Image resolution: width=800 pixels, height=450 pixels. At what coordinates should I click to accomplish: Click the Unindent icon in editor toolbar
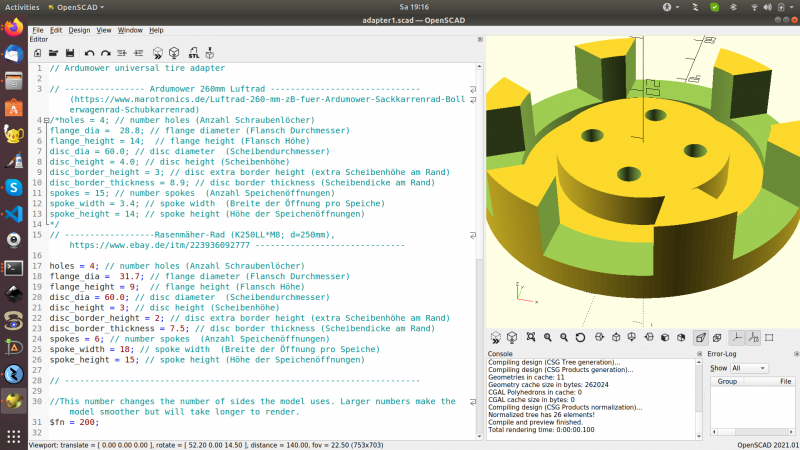[122, 53]
